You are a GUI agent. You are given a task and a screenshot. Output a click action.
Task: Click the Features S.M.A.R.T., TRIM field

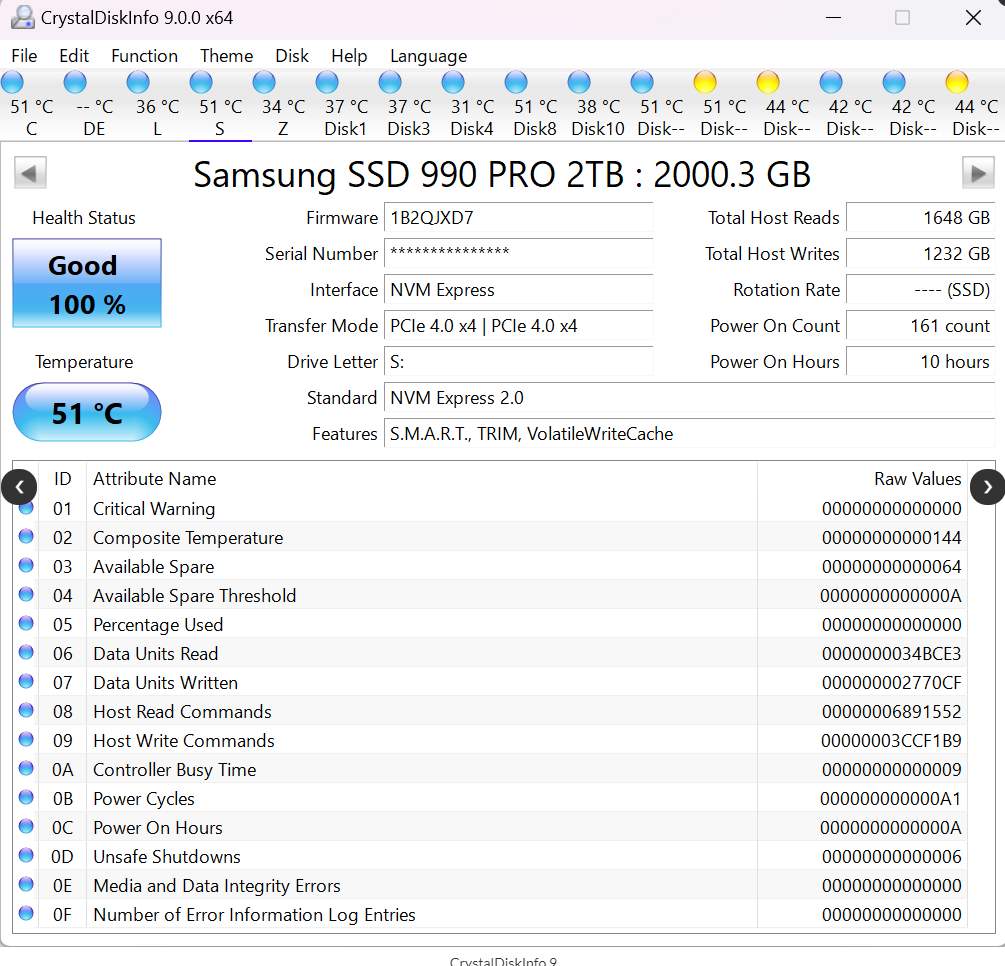(690, 433)
